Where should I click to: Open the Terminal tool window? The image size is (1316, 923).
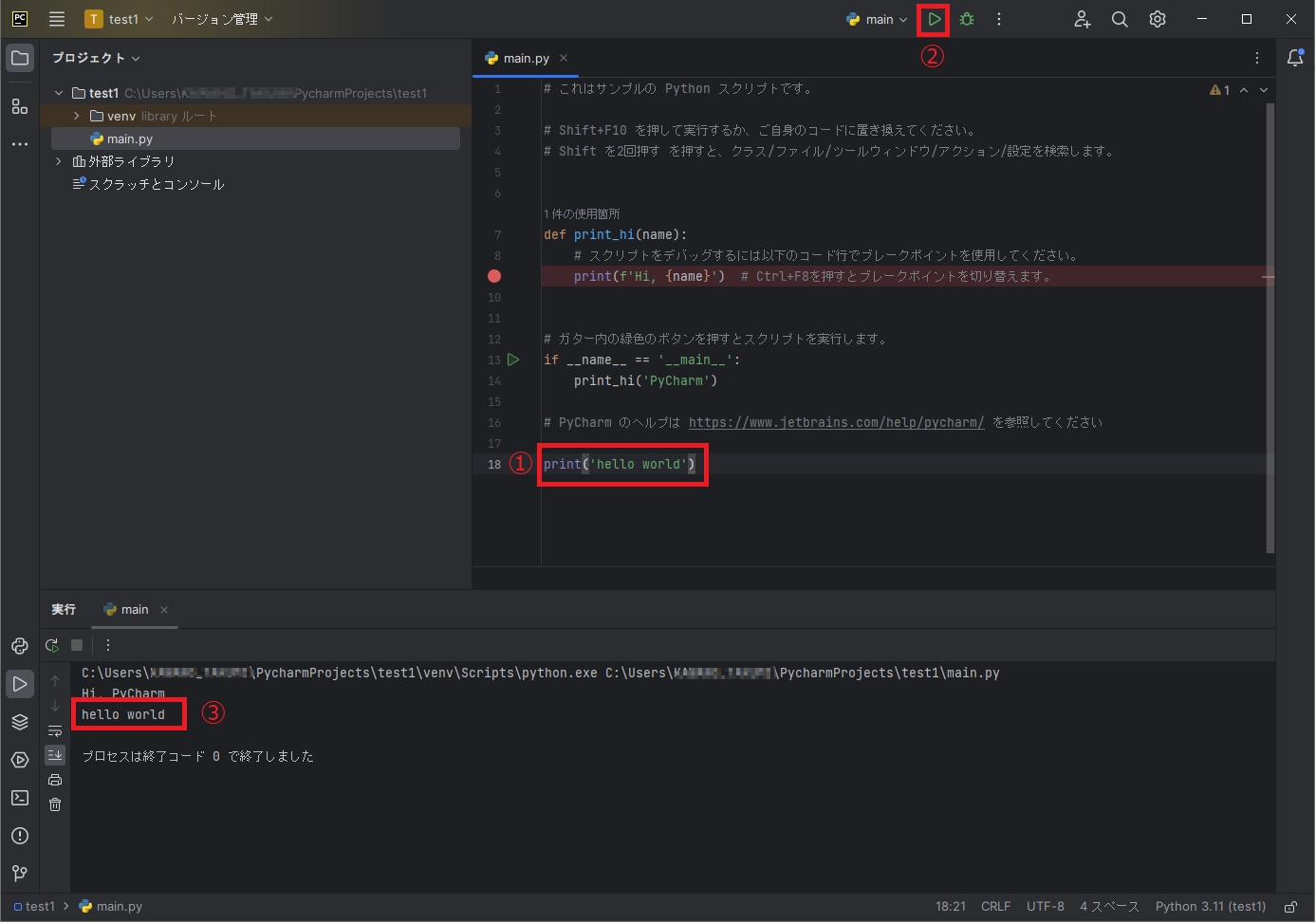tap(20, 798)
